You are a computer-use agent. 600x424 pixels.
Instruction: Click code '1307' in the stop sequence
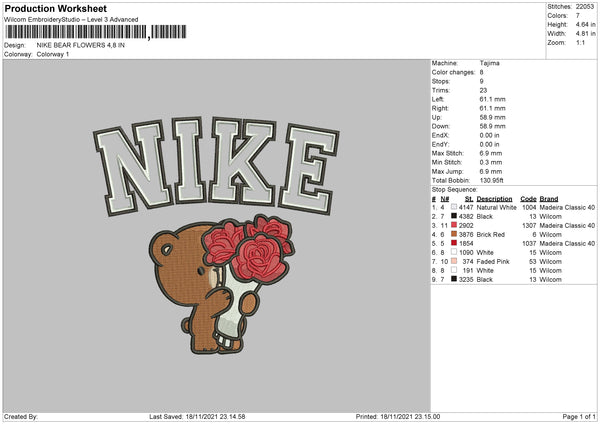click(529, 226)
